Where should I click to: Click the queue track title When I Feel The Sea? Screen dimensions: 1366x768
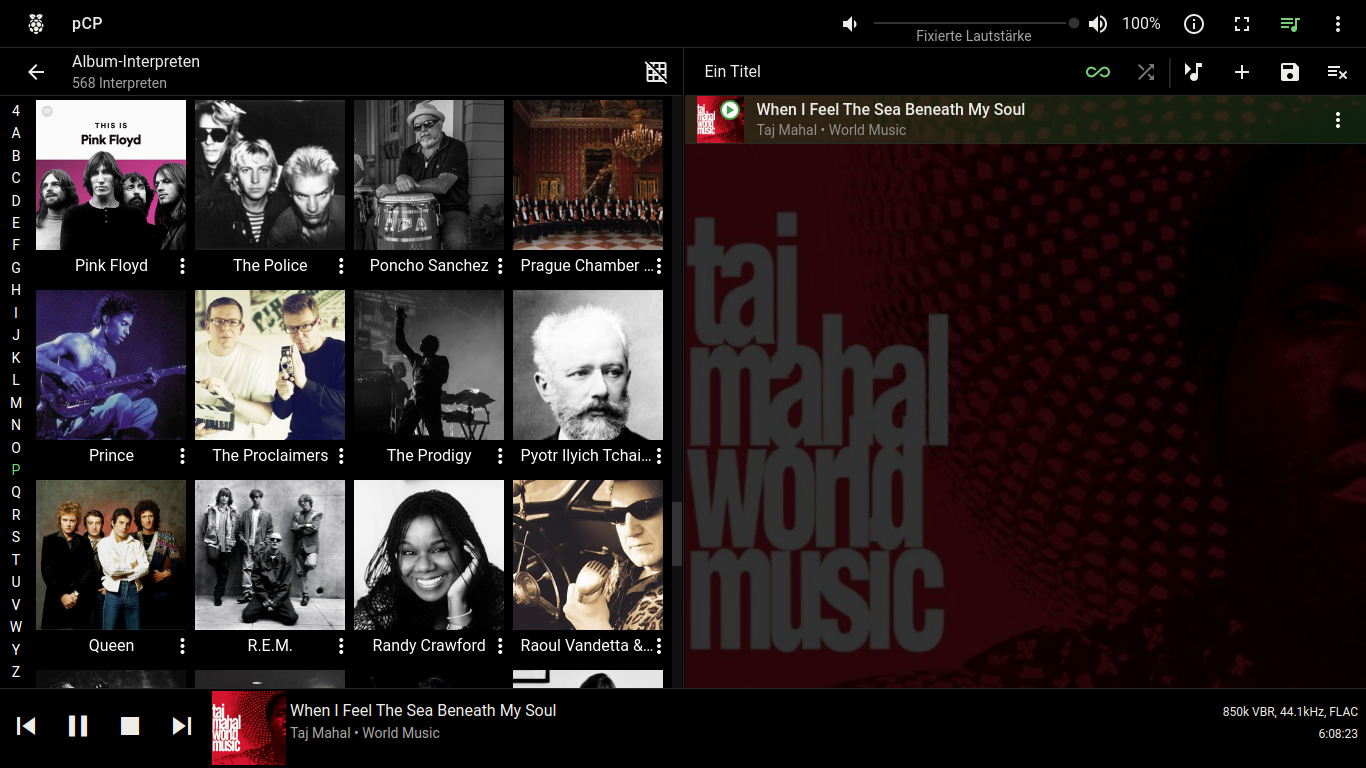891,109
